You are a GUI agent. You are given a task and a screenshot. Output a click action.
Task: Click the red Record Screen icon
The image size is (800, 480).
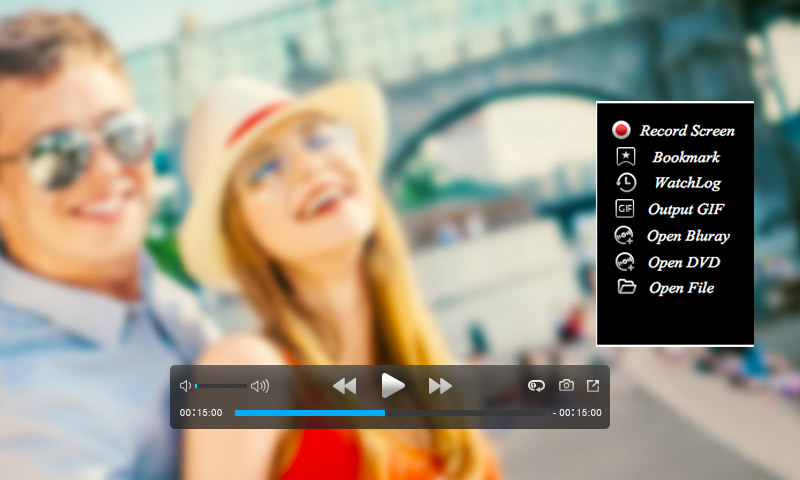[622, 130]
